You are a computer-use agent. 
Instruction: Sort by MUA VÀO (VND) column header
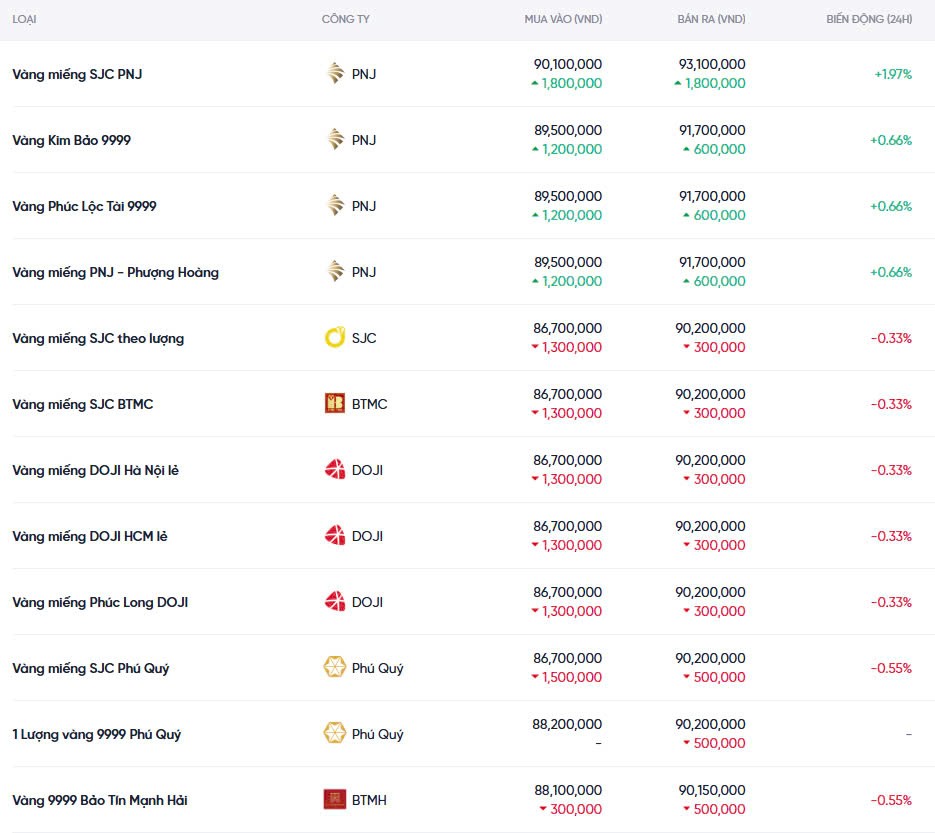click(x=563, y=20)
